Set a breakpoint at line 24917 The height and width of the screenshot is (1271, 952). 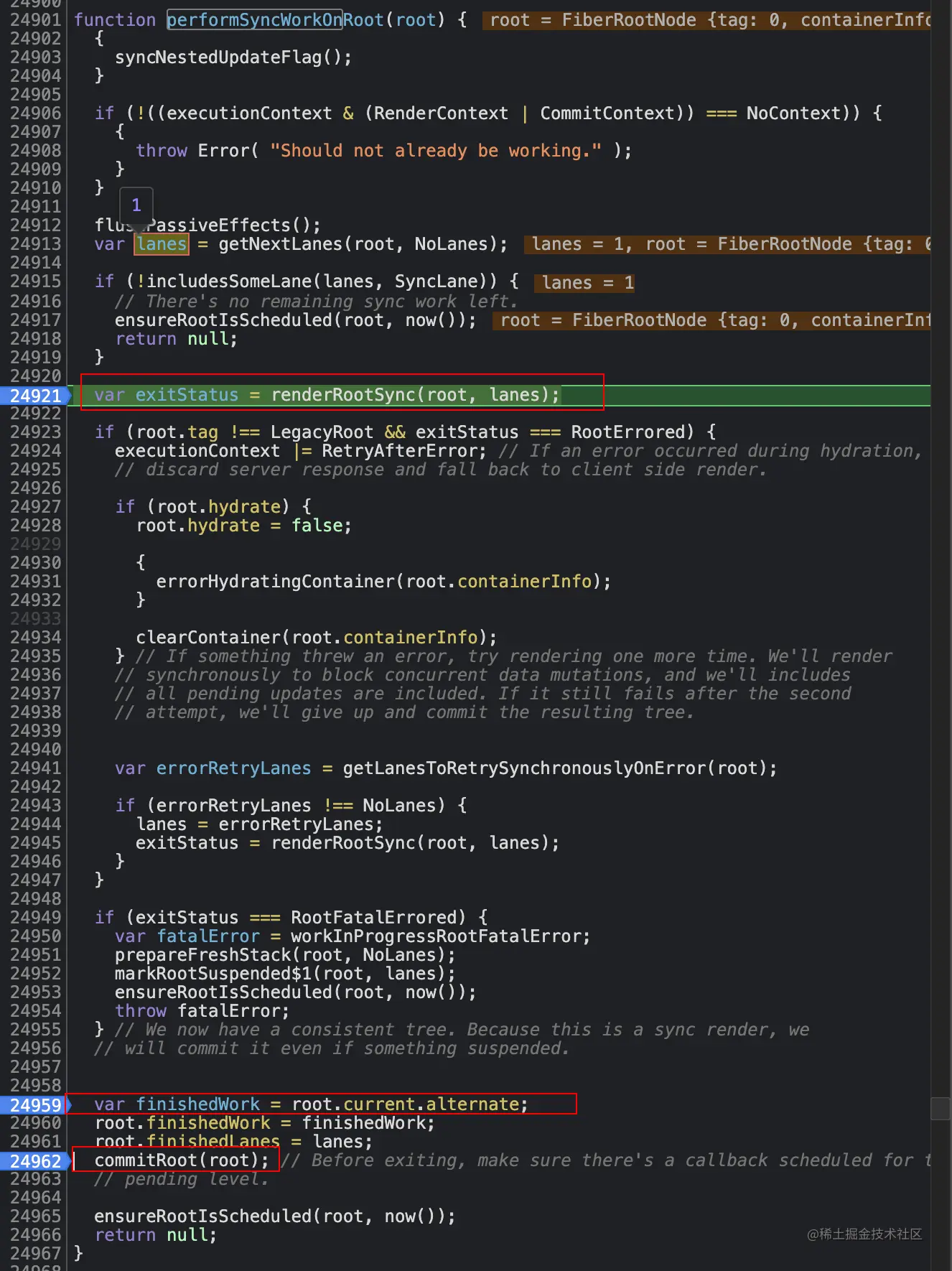[x=36, y=320]
